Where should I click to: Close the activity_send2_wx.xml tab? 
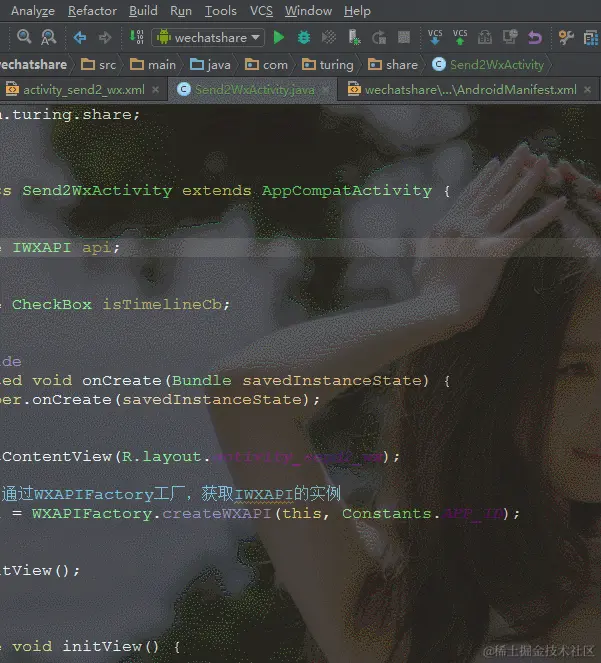155,90
